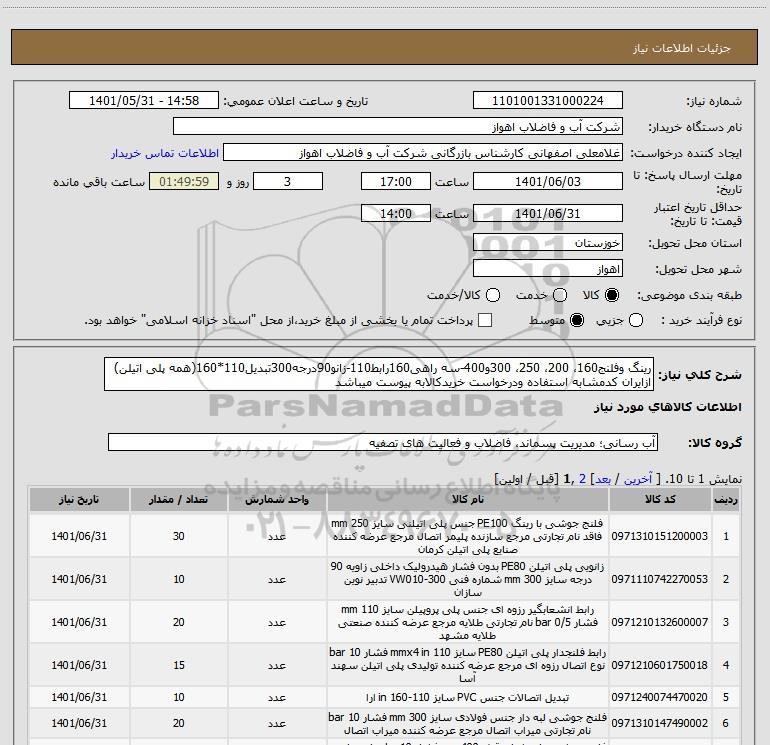Click item name فلنج جوشی لبه دار فولادی
The height and width of the screenshot is (745, 770).
pos(468,724)
